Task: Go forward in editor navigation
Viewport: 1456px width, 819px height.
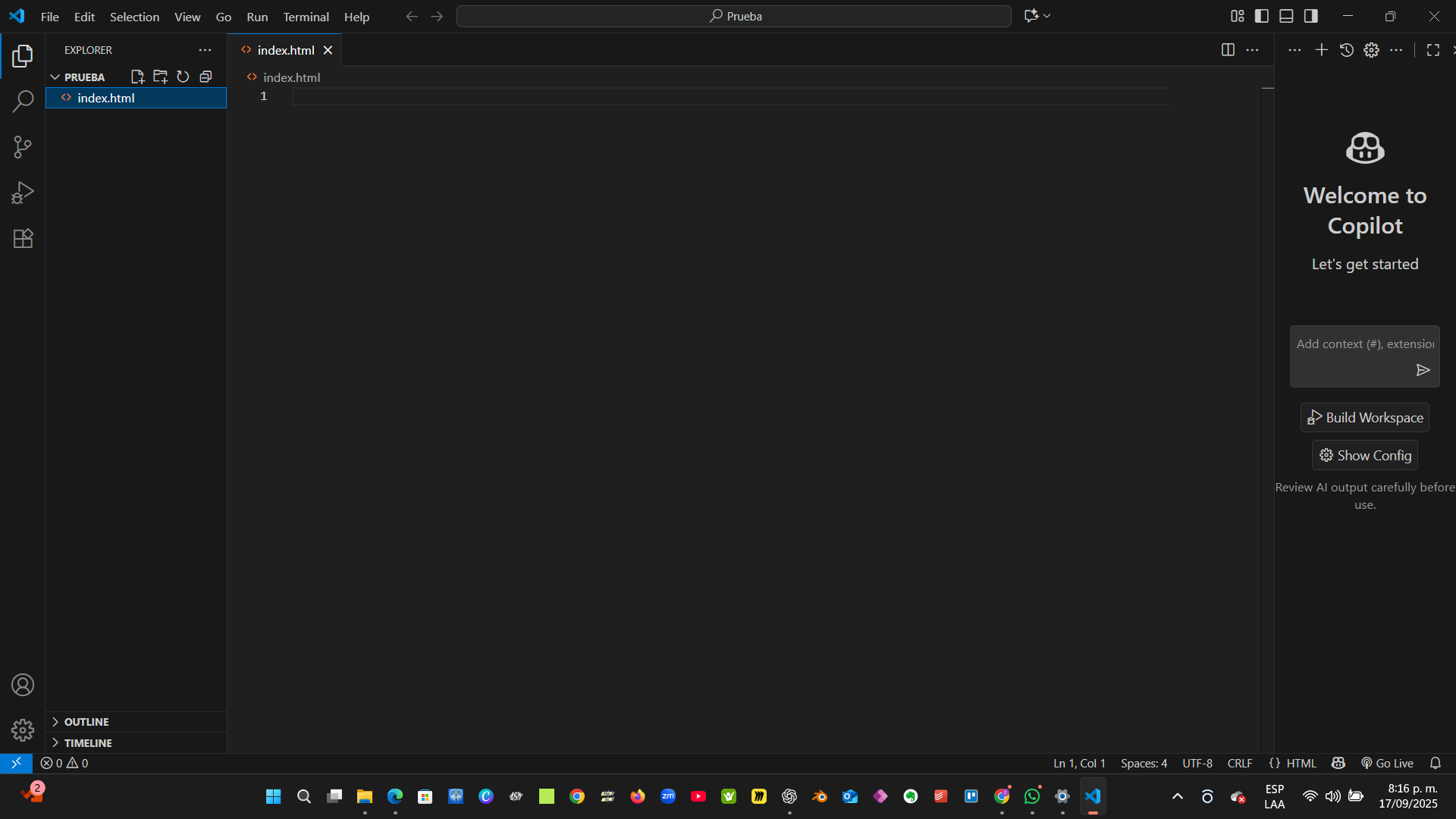Action: (437, 17)
